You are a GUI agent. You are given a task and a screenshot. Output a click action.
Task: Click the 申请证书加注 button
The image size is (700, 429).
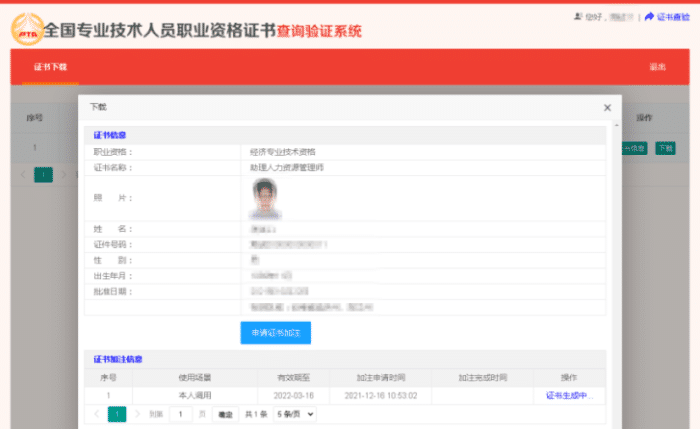275,333
